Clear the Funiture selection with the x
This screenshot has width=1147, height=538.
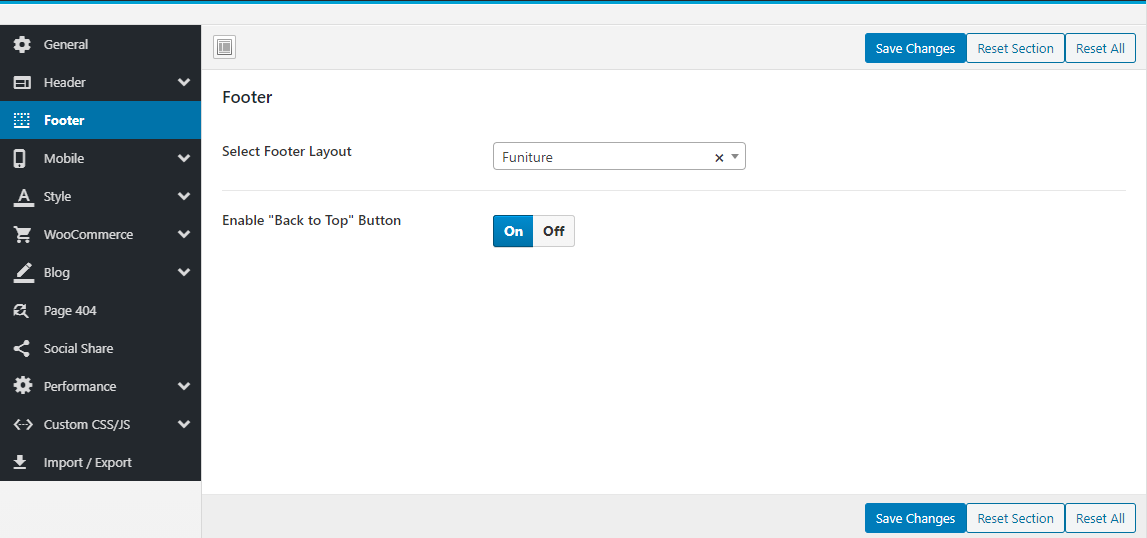tap(719, 157)
